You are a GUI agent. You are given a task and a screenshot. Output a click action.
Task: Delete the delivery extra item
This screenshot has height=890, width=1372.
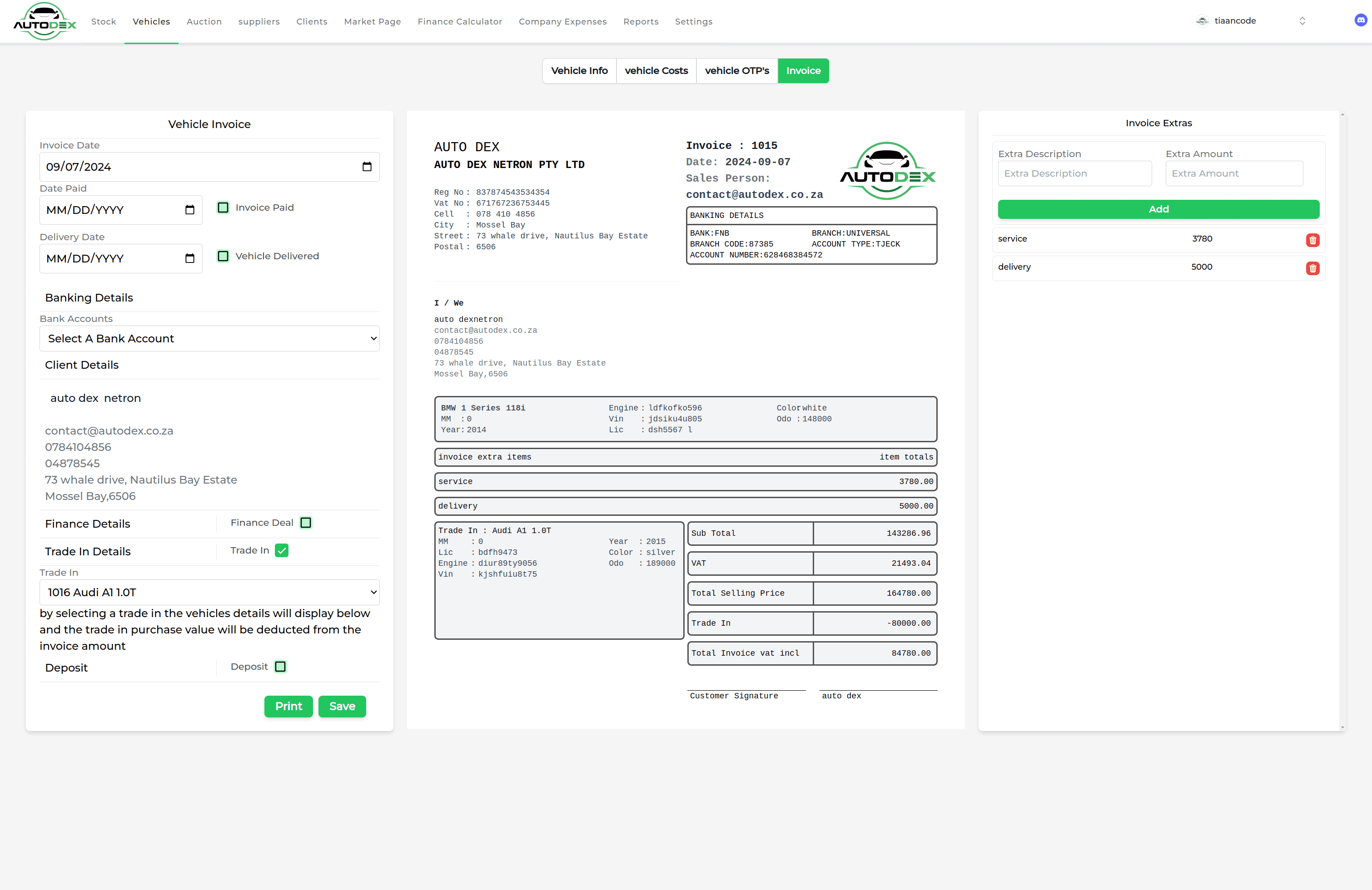pos(1312,268)
